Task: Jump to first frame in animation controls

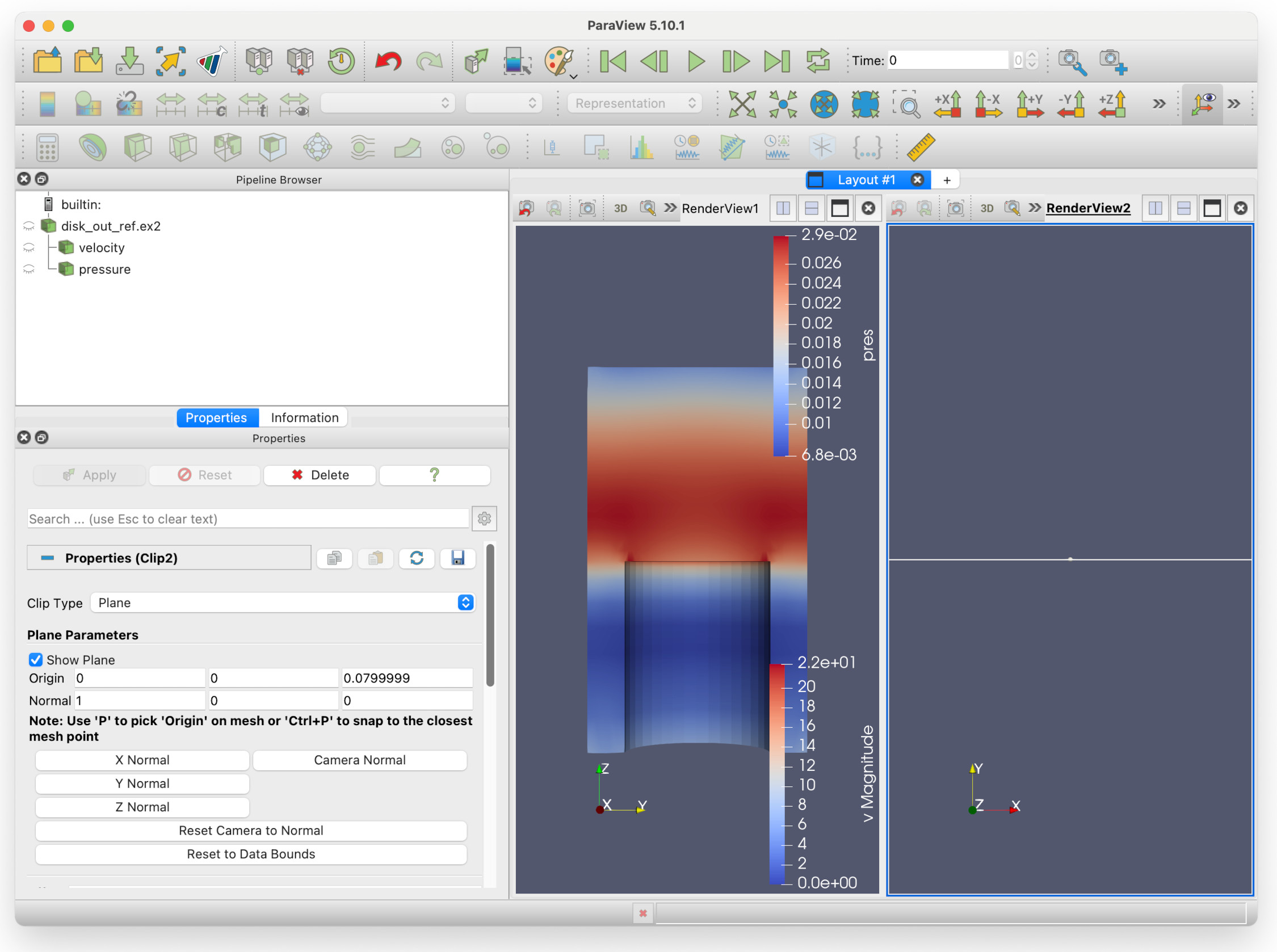Action: click(613, 61)
